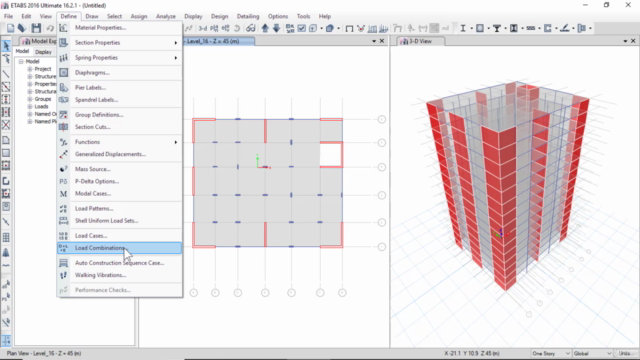Select Section Cuts entry
This screenshot has width=640, height=360.
[119, 127]
